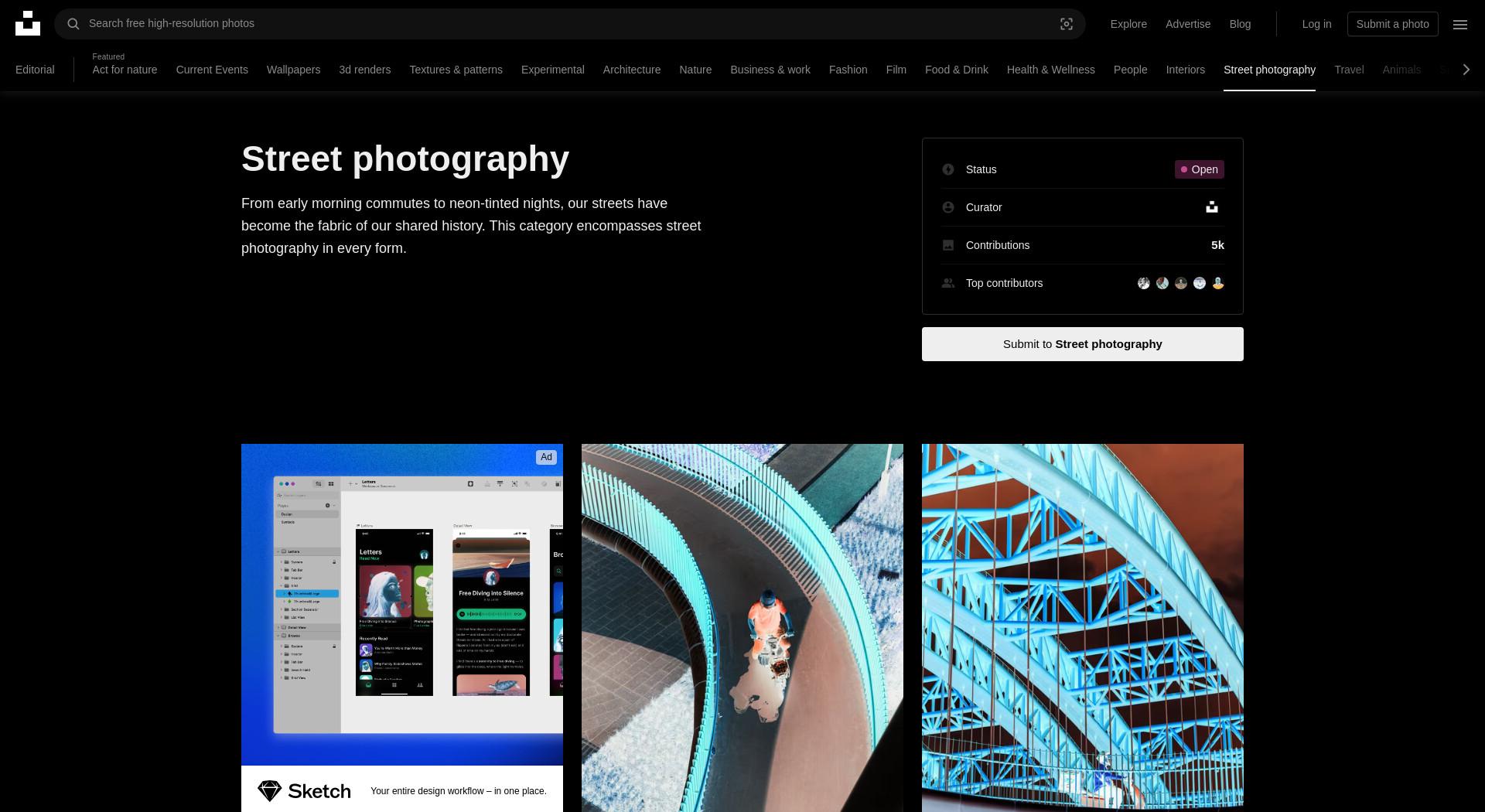Click the Sketch diamond logo

(x=269, y=791)
